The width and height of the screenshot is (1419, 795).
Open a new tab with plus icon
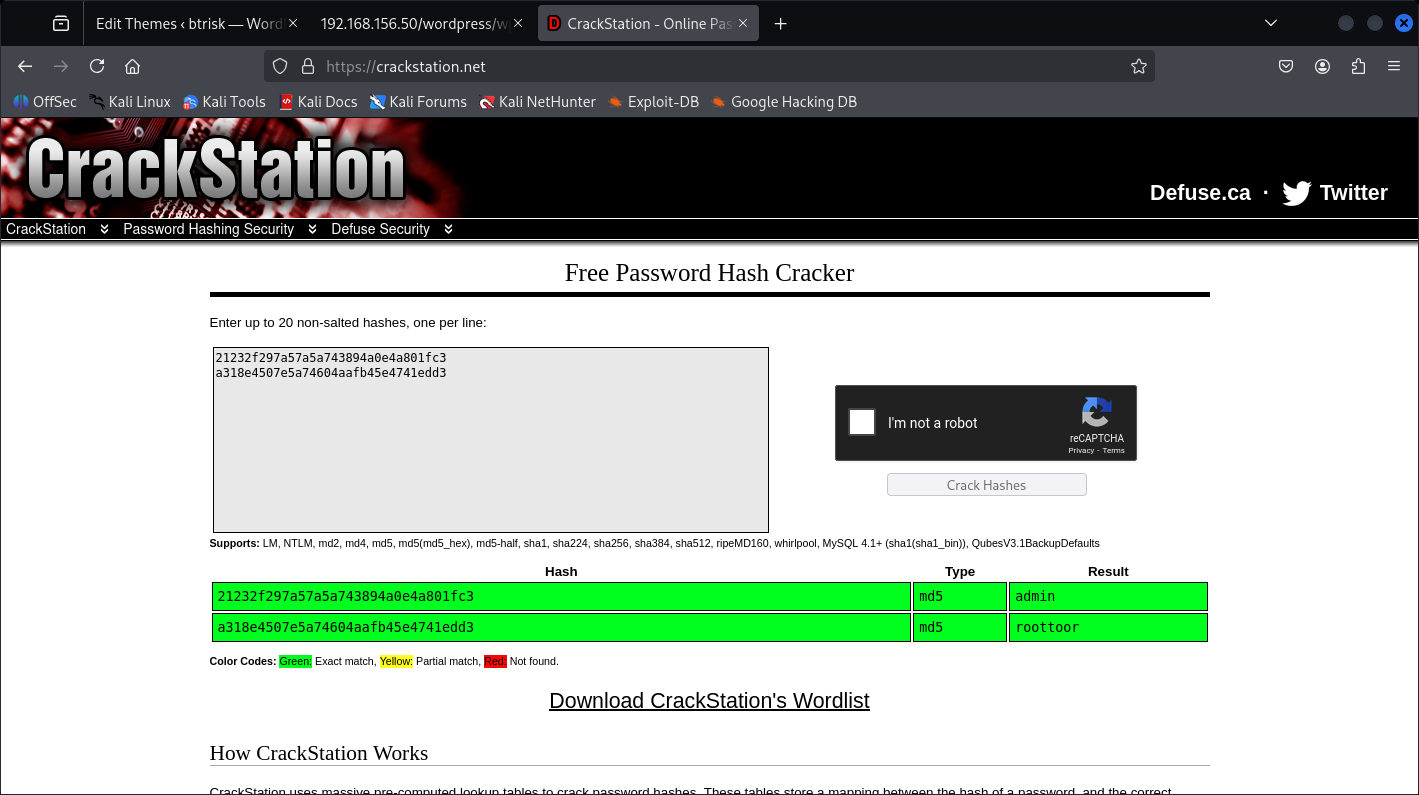coord(781,23)
